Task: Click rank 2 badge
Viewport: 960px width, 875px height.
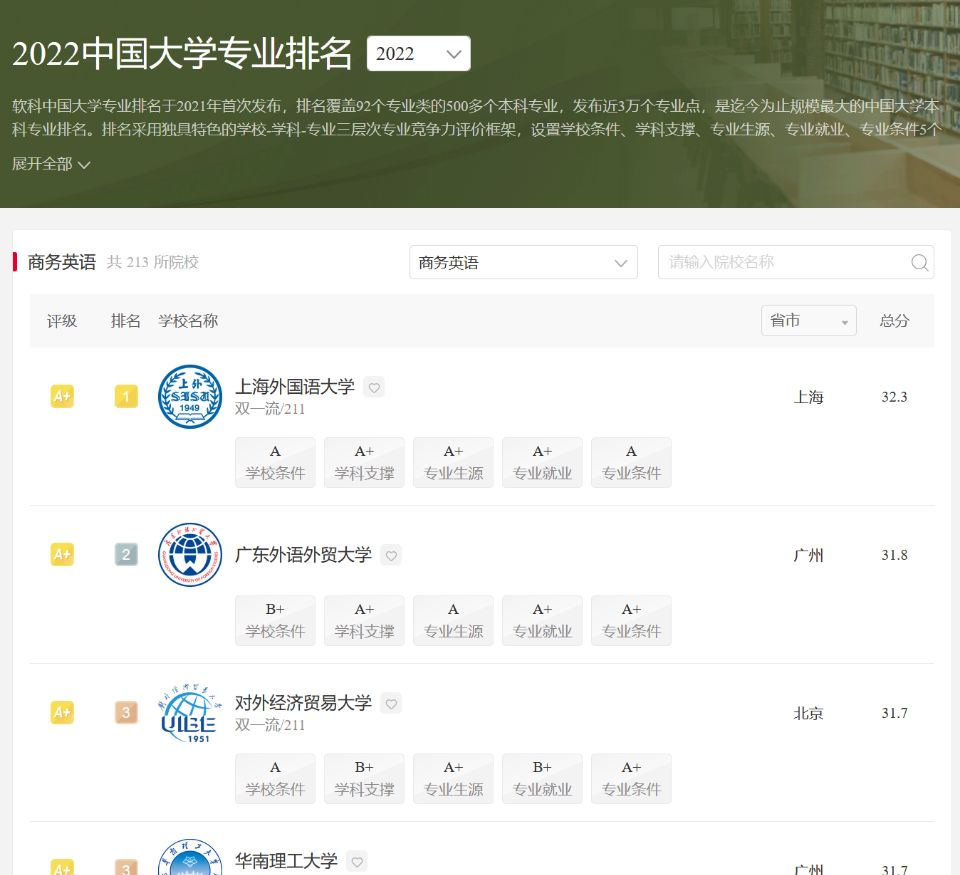Action: click(126, 555)
